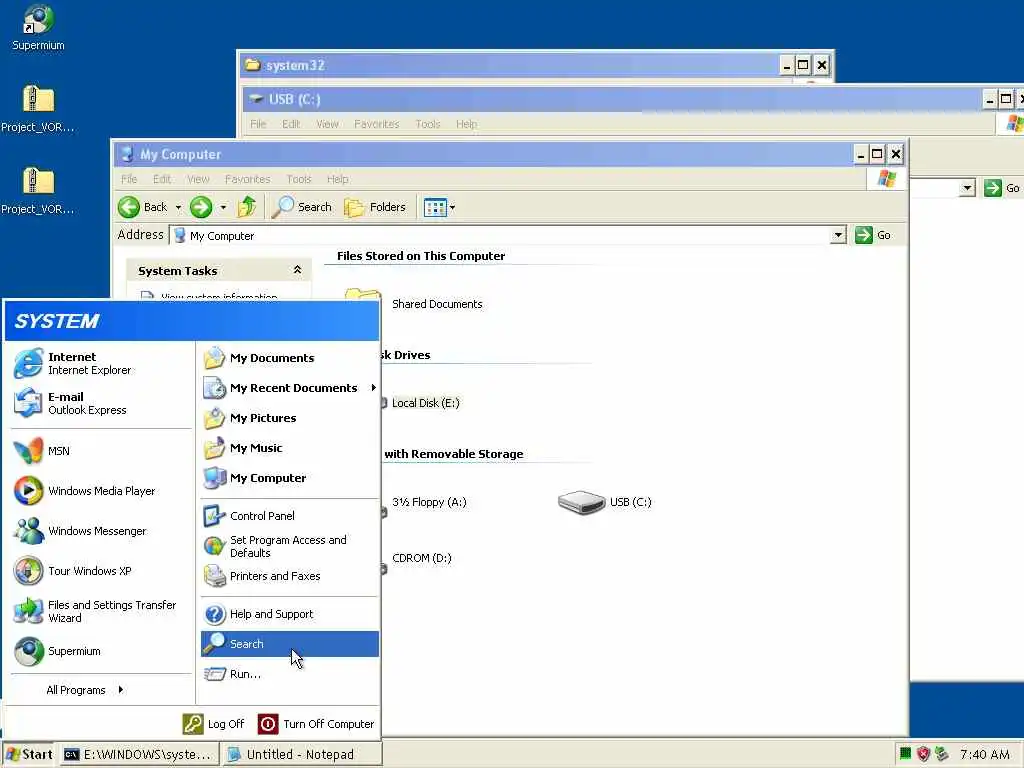Open Help menu in My Computer

click(x=338, y=179)
